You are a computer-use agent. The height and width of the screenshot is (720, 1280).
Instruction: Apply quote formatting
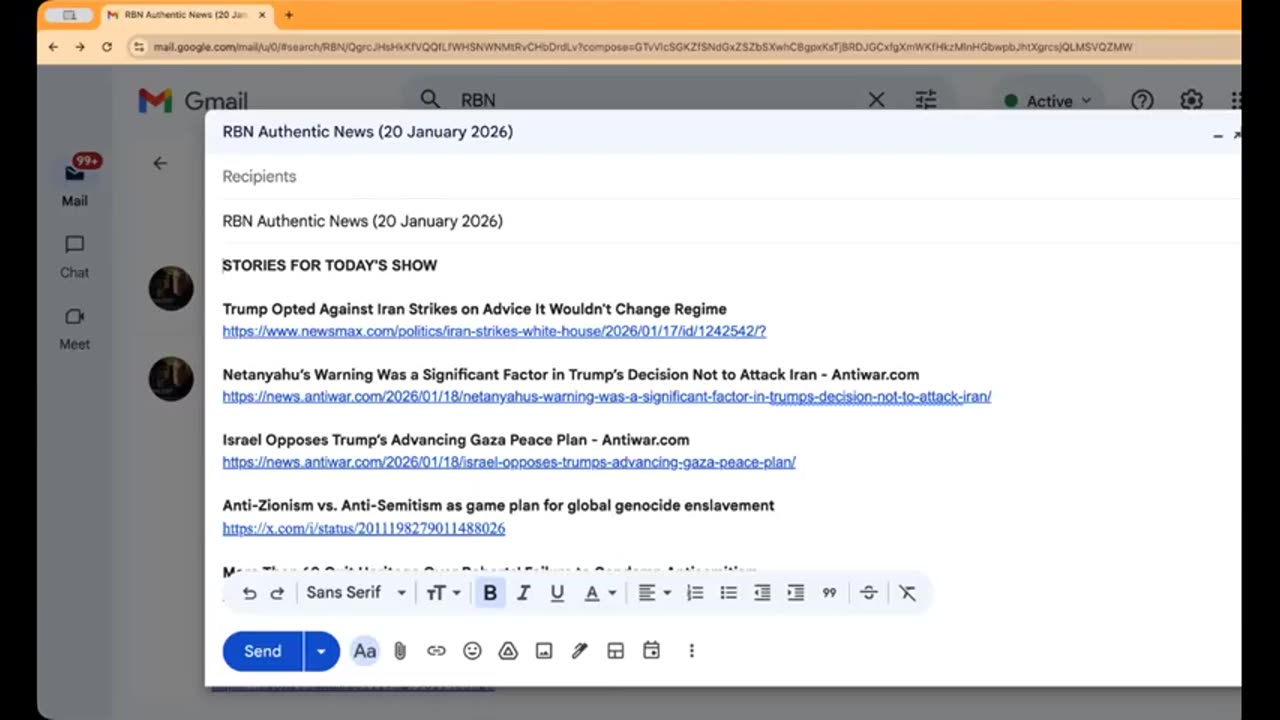coord(829,593)
